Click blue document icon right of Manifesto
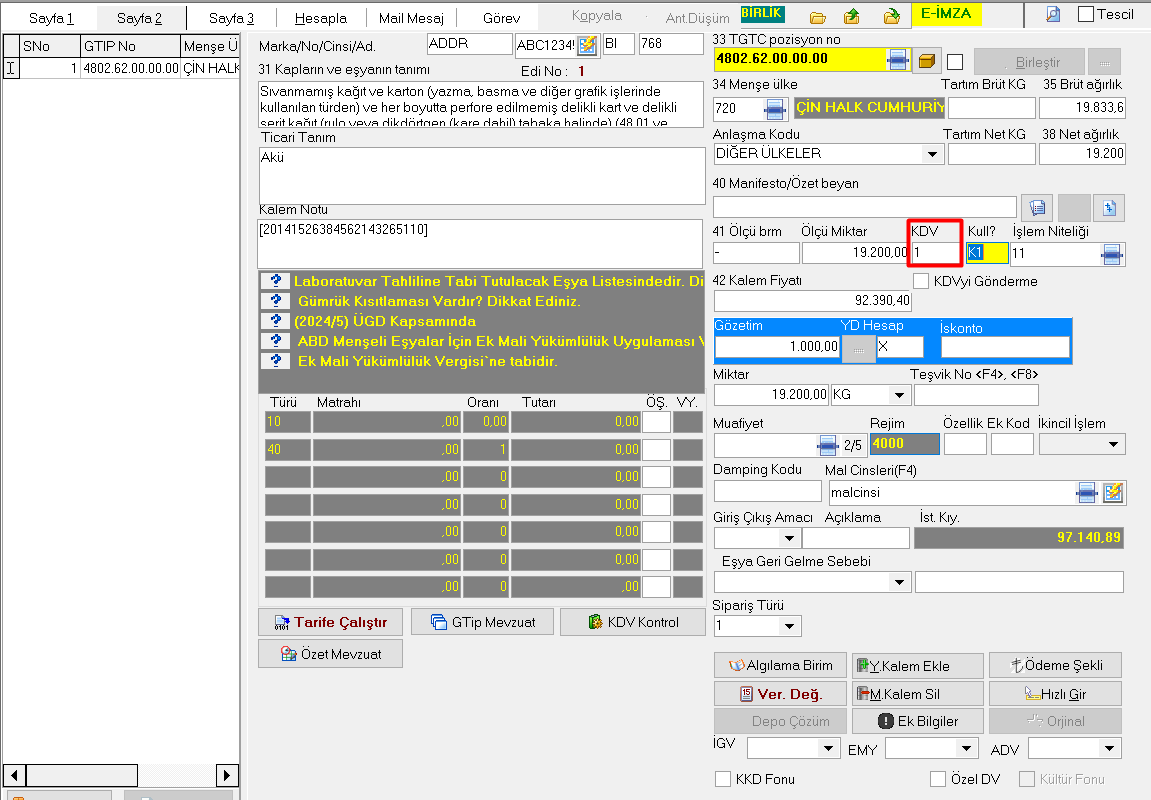The image size is (1151, 800). pos(1109,208)
